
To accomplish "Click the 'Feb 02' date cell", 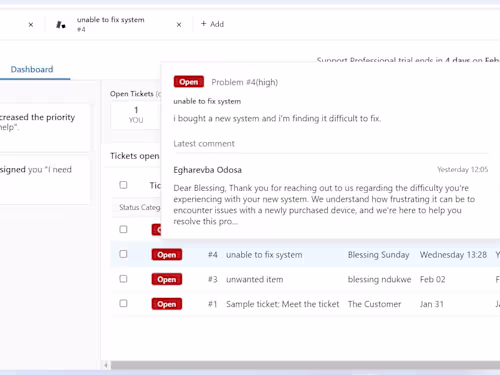I will point(432,279).
